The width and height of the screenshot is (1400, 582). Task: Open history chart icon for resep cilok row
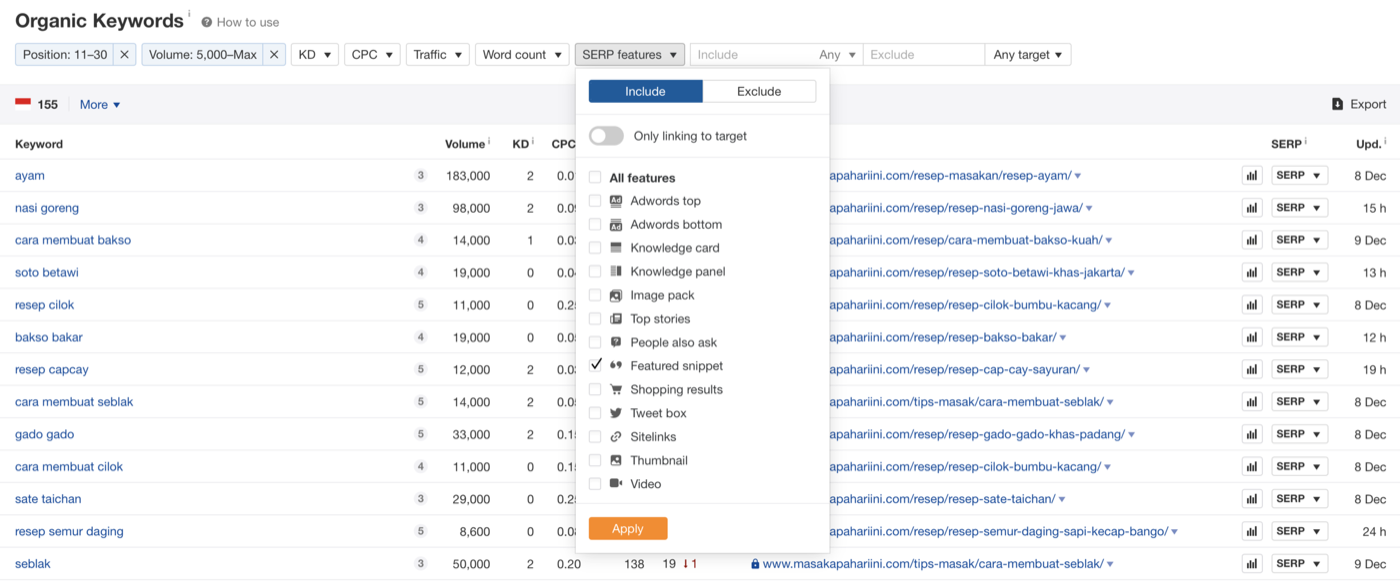click(1251, 305)
